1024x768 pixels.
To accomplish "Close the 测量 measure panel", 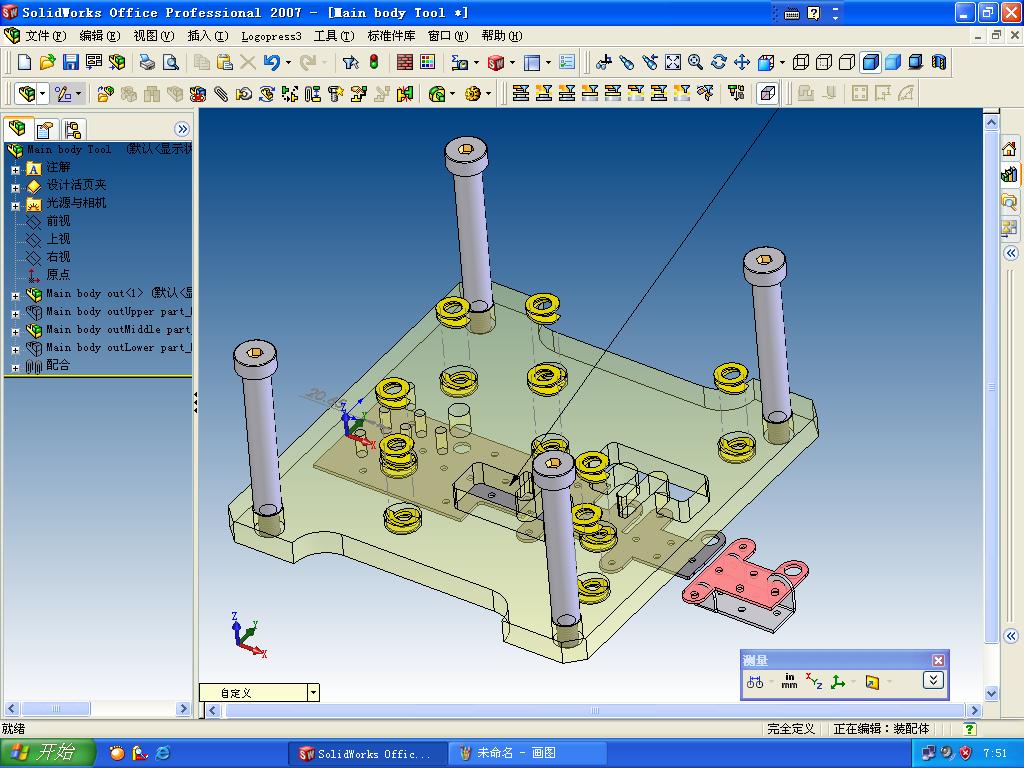I will point(938,660).
